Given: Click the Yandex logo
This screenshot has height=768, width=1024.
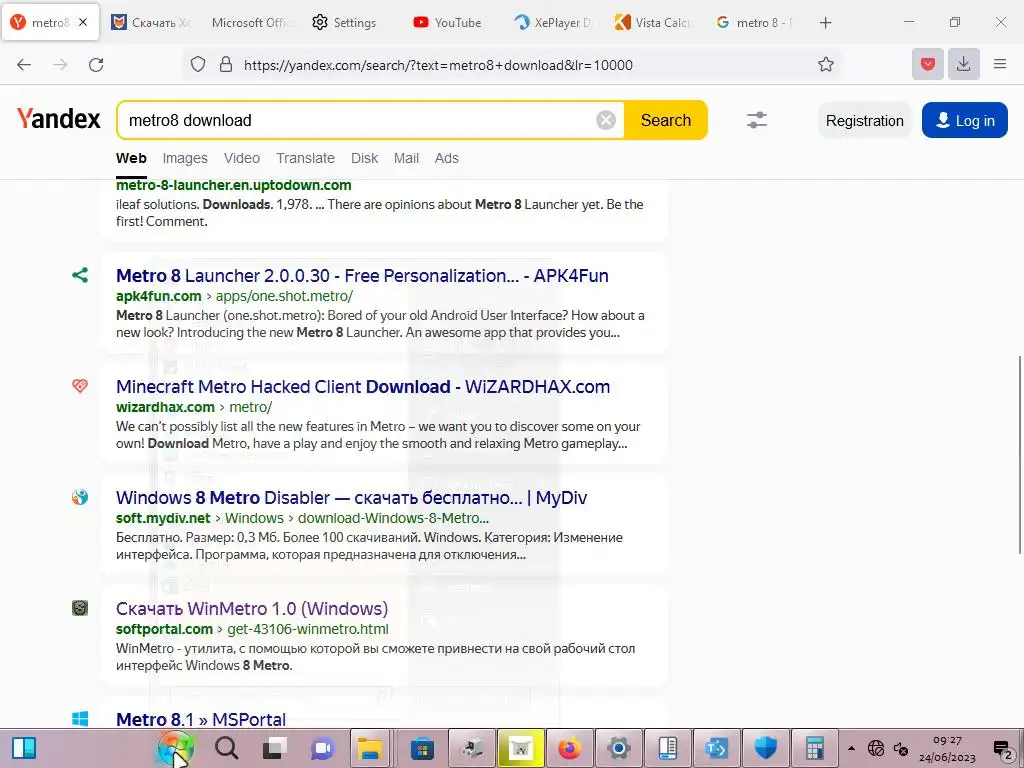Looking at the screenshot, I should coord(59,119).
